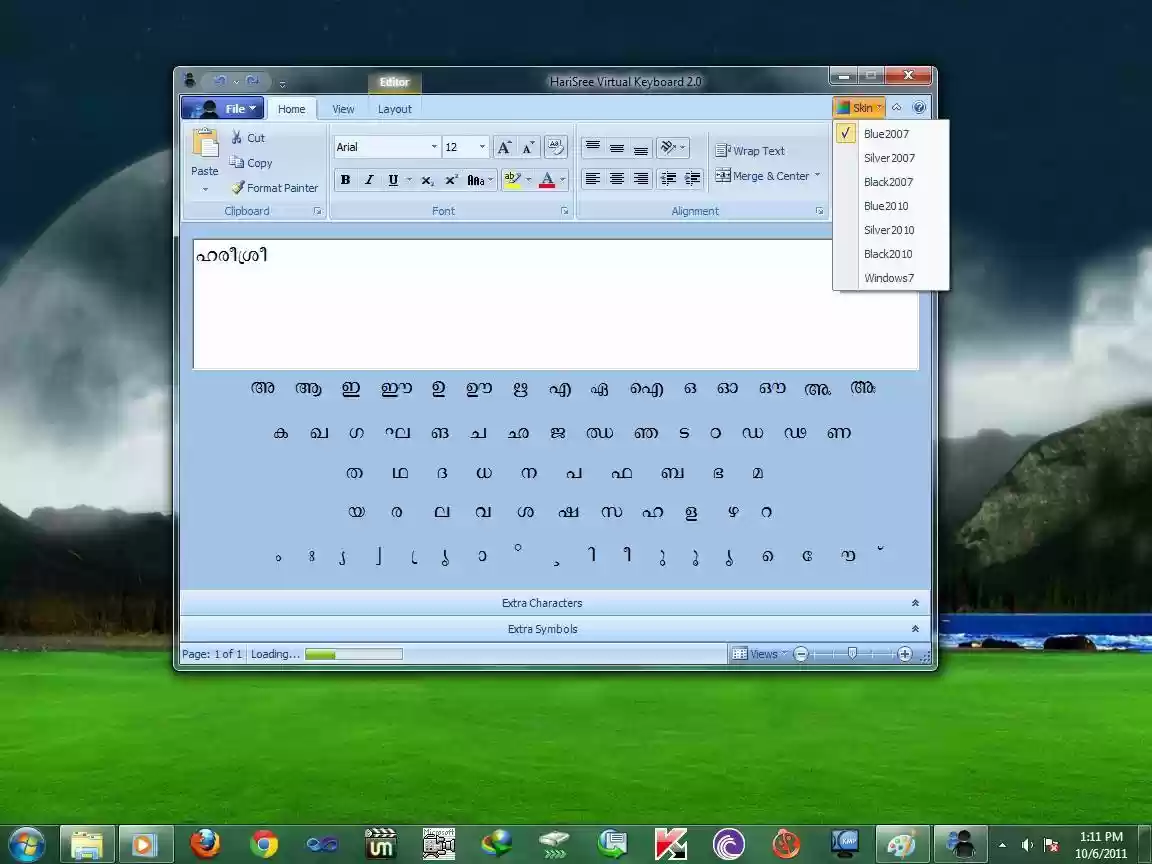The image size is (1152, 864).
Task: Open the Arial font family dropdown
Action: pyautogui.click(x=433, y=147)
